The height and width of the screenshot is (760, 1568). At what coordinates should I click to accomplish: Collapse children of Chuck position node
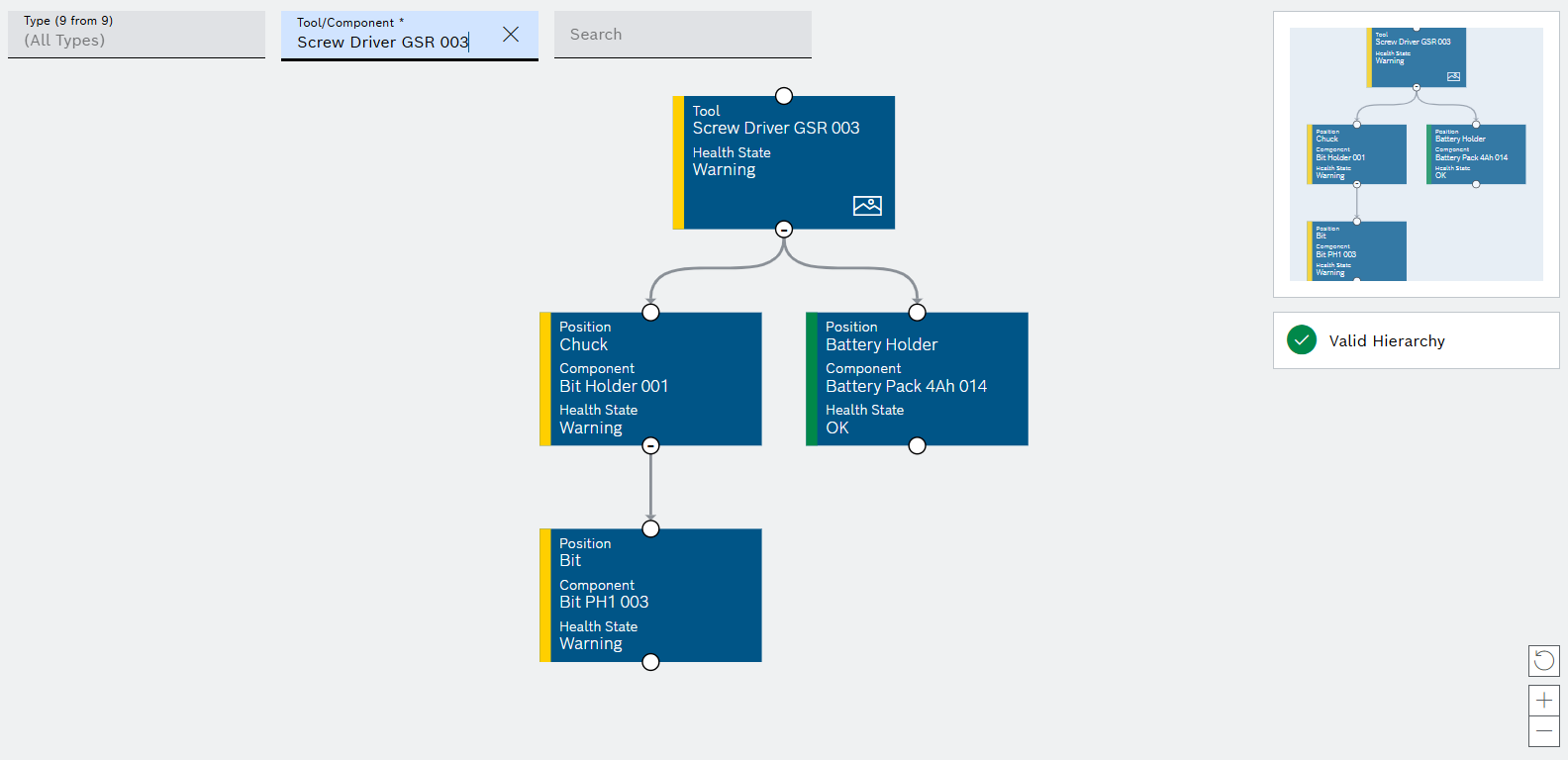[650, 446]
